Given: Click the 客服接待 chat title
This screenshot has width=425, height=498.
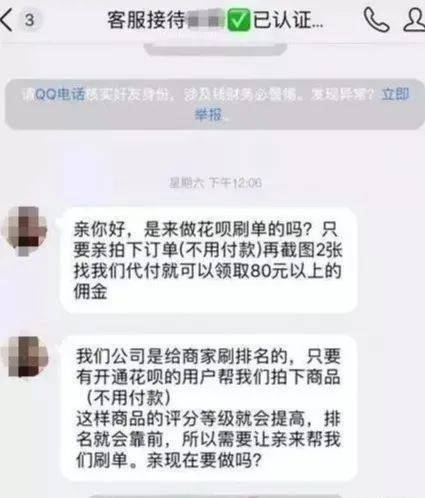Looking at the screenshot, I should pos(146,20).
